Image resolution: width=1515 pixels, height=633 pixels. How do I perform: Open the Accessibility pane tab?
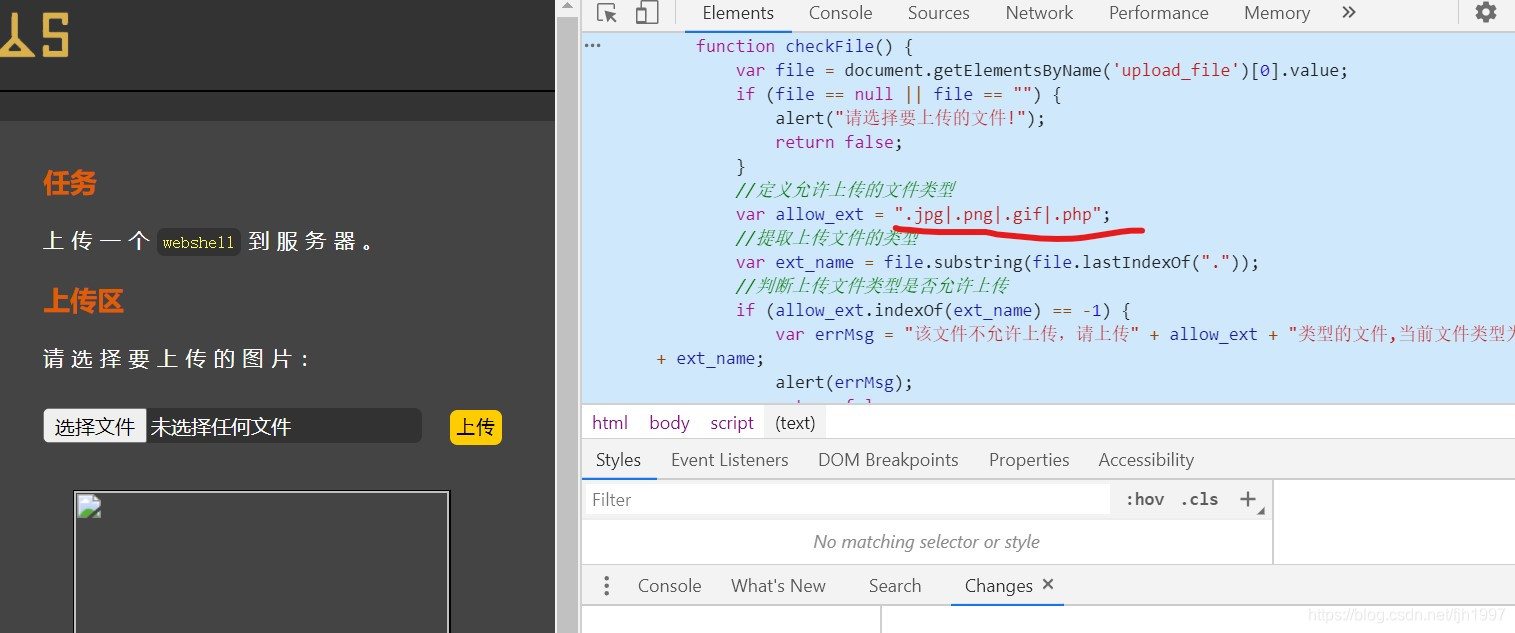click(x=1146, y=460)
